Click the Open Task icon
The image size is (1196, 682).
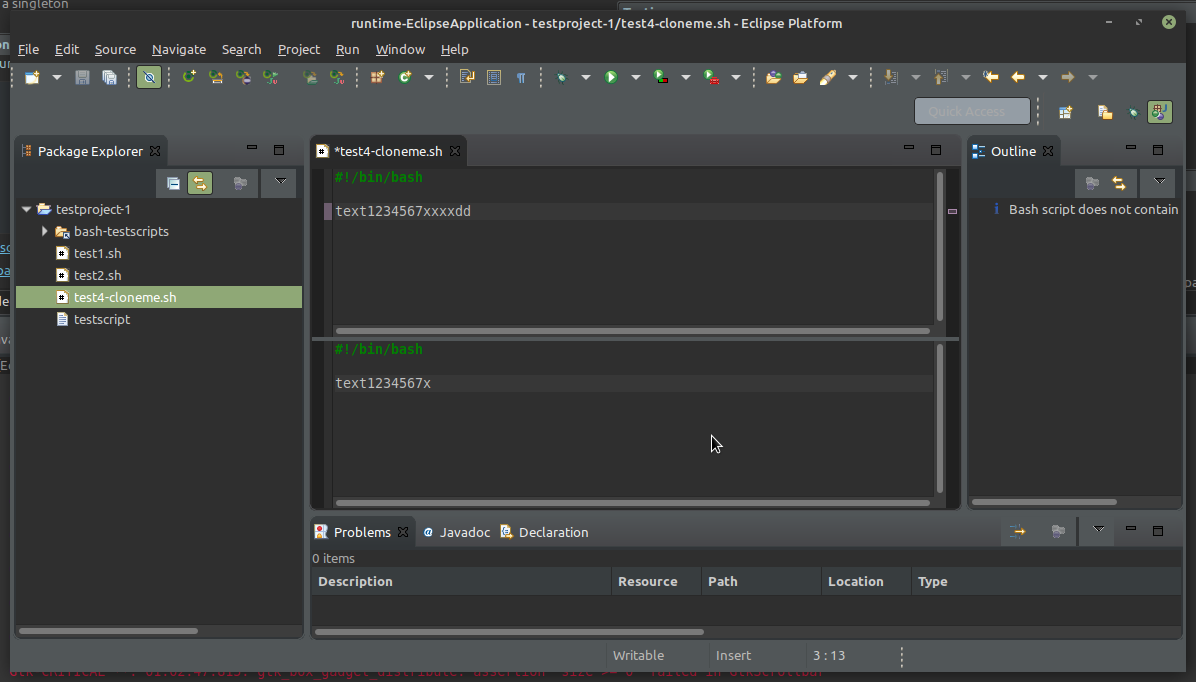point(800,77)
